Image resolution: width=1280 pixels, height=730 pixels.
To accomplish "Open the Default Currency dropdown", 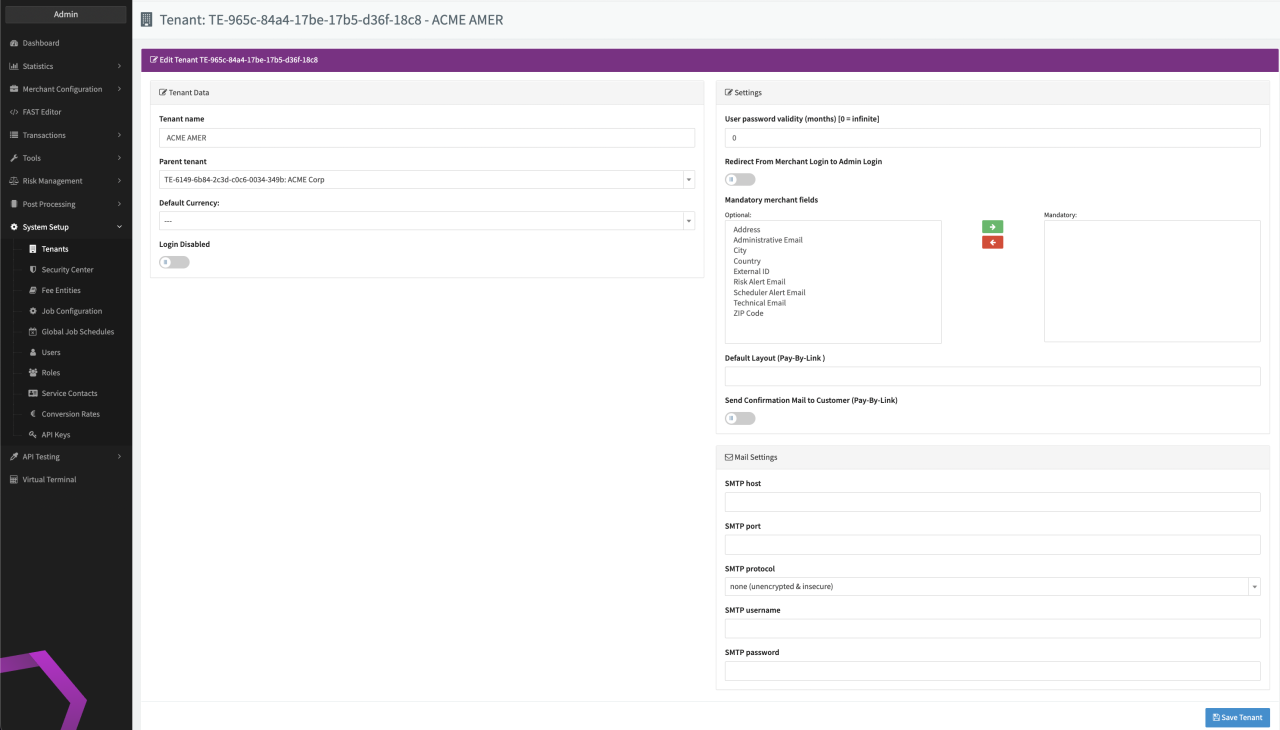I will [x=427, y=221].
